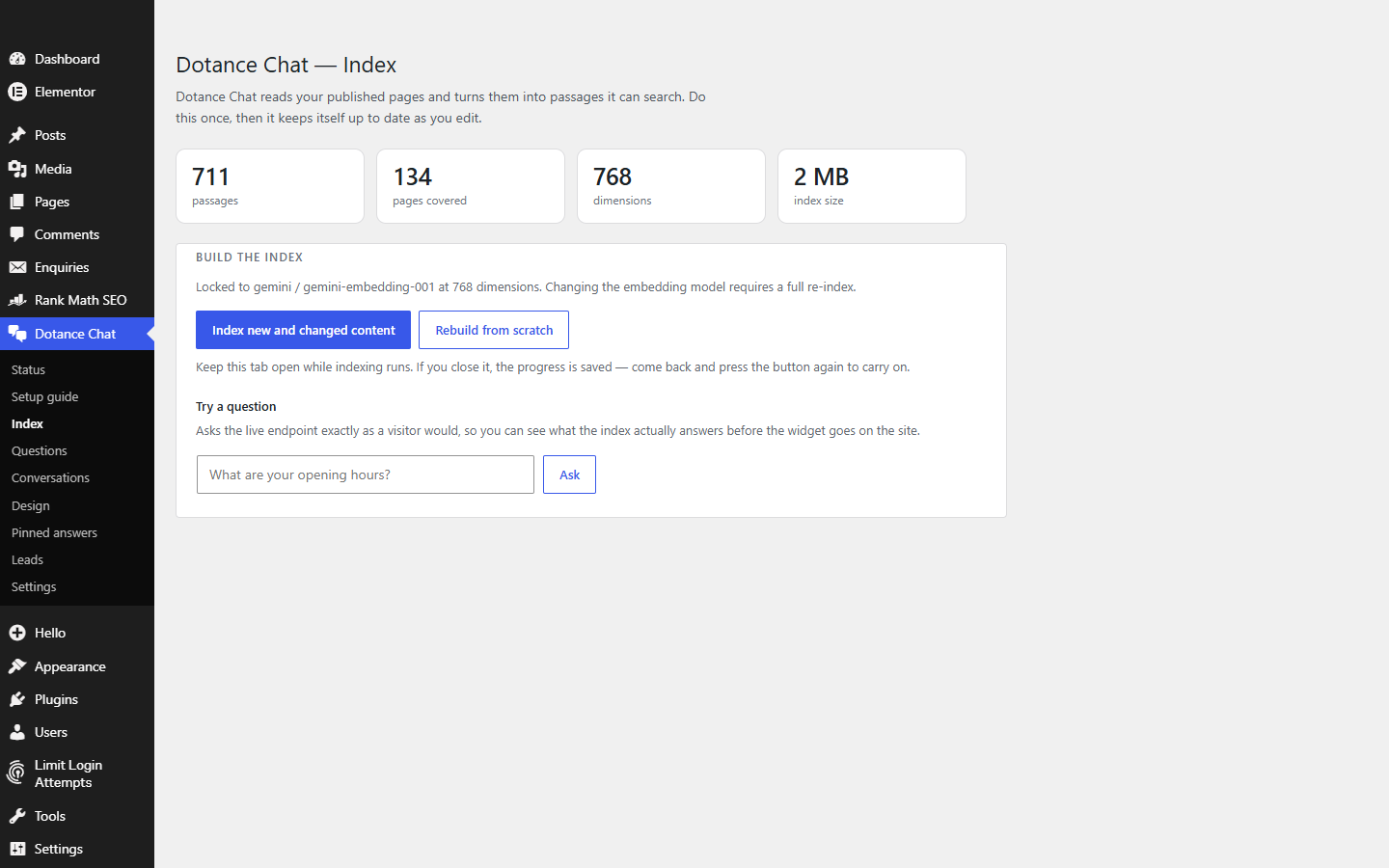Click the Settings sliders icon at bottom
1389x868 pixels.
[x=17, y=849]
